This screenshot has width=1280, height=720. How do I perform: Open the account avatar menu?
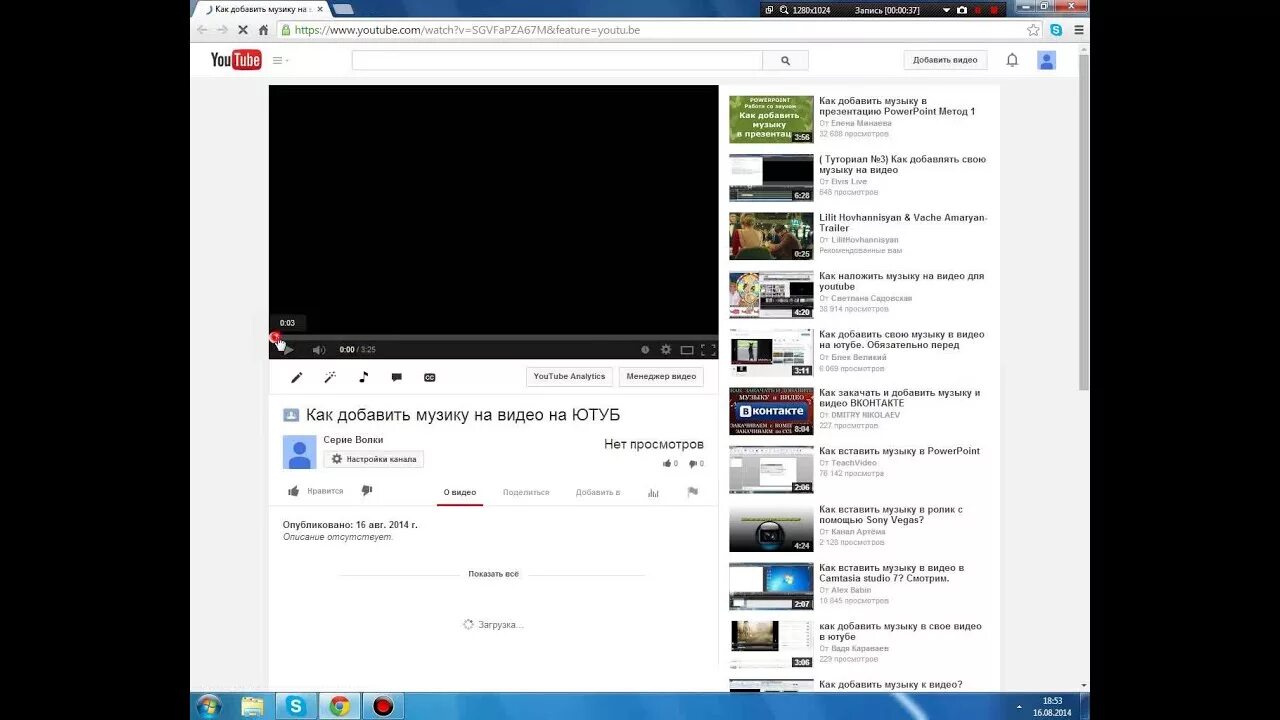1047,60
